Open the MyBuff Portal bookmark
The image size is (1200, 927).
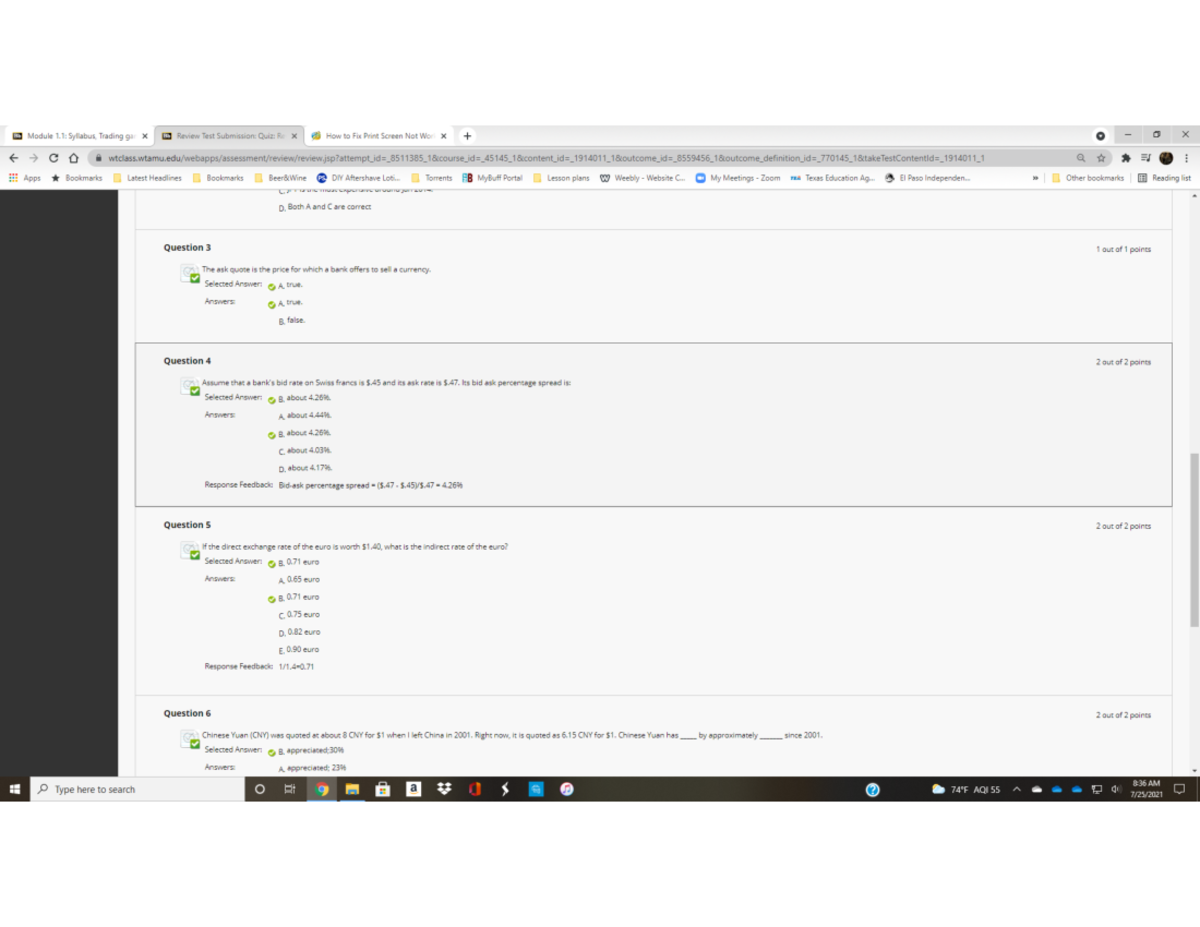[x=493, y=178]
